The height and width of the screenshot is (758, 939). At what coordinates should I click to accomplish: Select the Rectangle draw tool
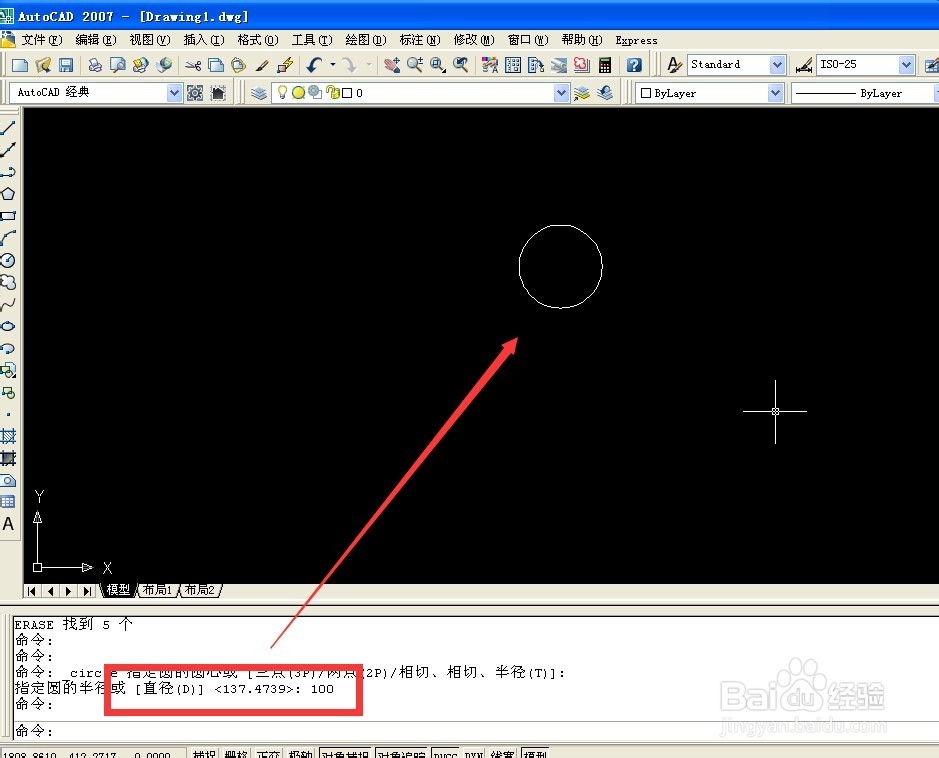click(x=8, y=216)
